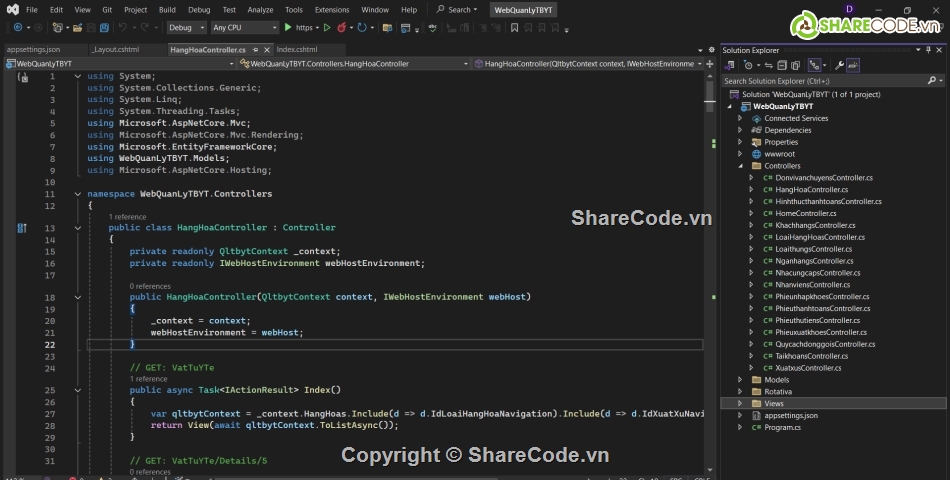Click the editor vertical scrollbar thumb
Viewport: 950px width, 480px height.
[x=710, y=97]
